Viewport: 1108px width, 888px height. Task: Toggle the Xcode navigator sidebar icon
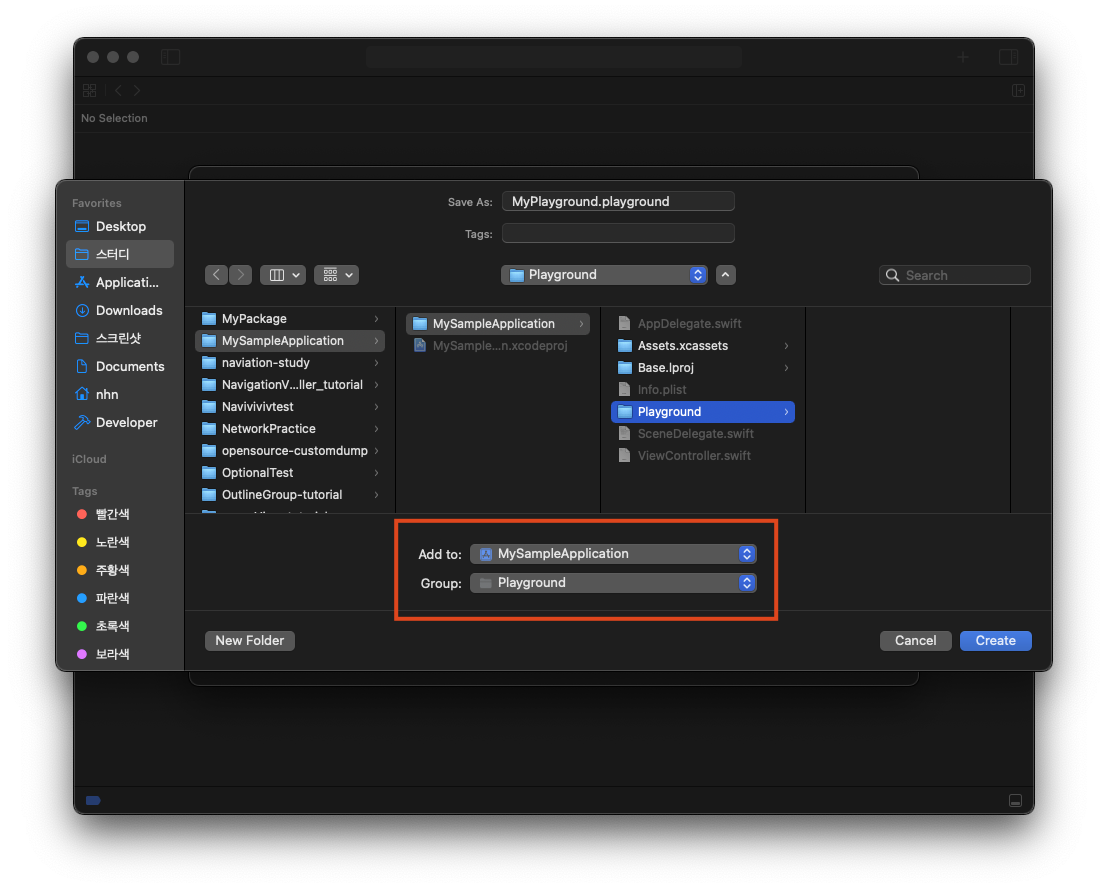(x=171, y=57)
